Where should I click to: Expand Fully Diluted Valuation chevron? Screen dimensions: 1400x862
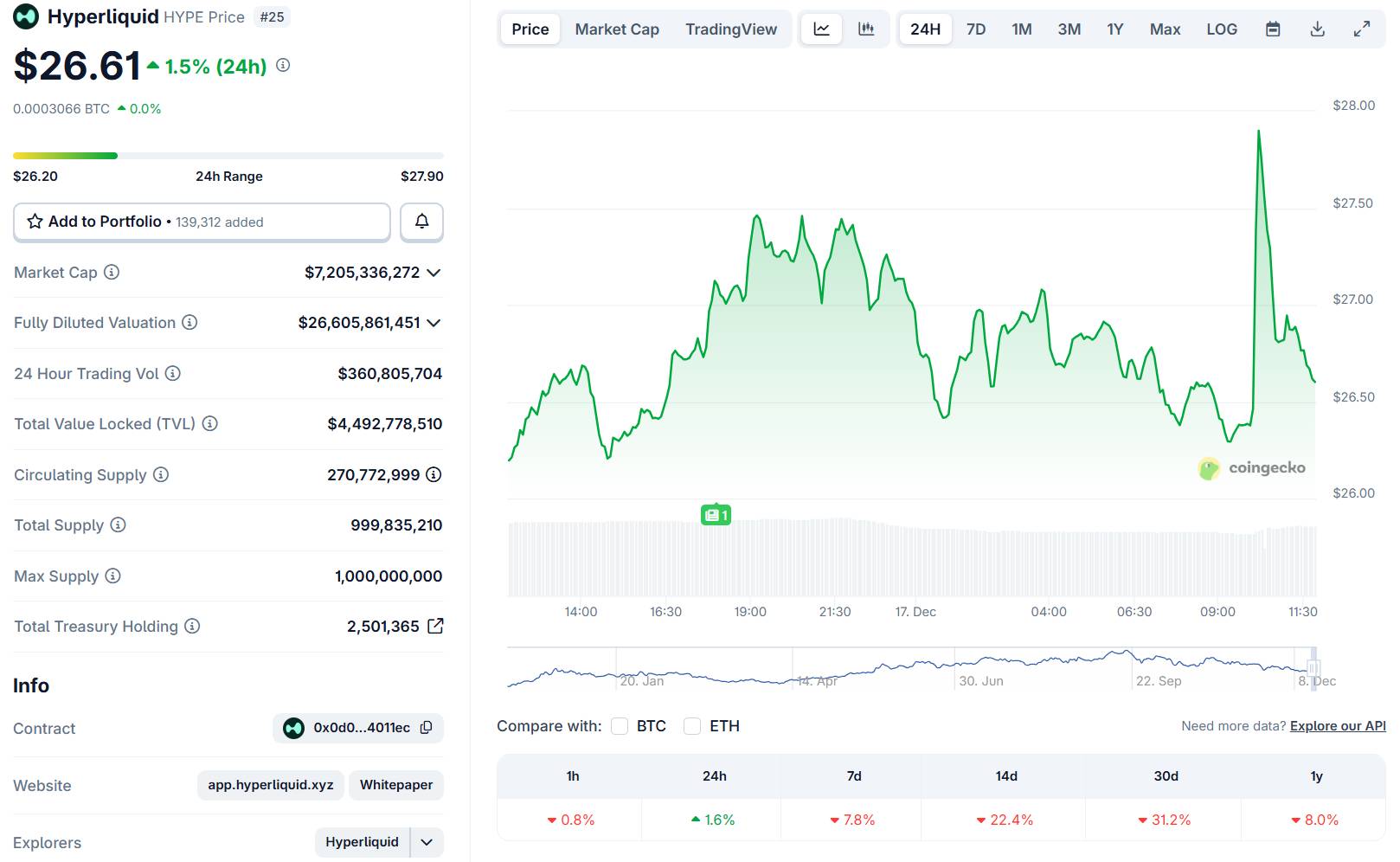coord(434,323)
